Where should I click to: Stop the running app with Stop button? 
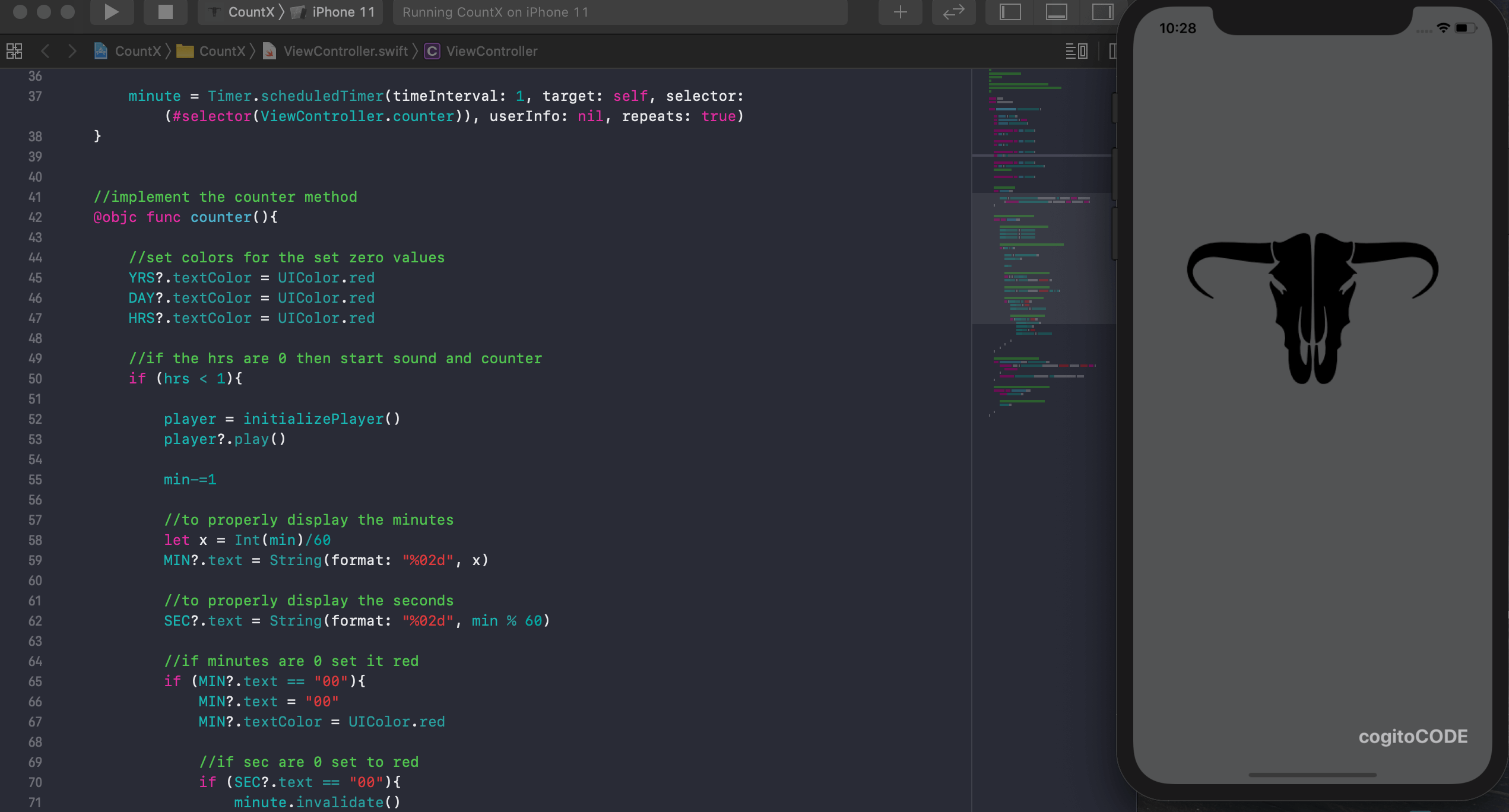[x=166, y=12]
